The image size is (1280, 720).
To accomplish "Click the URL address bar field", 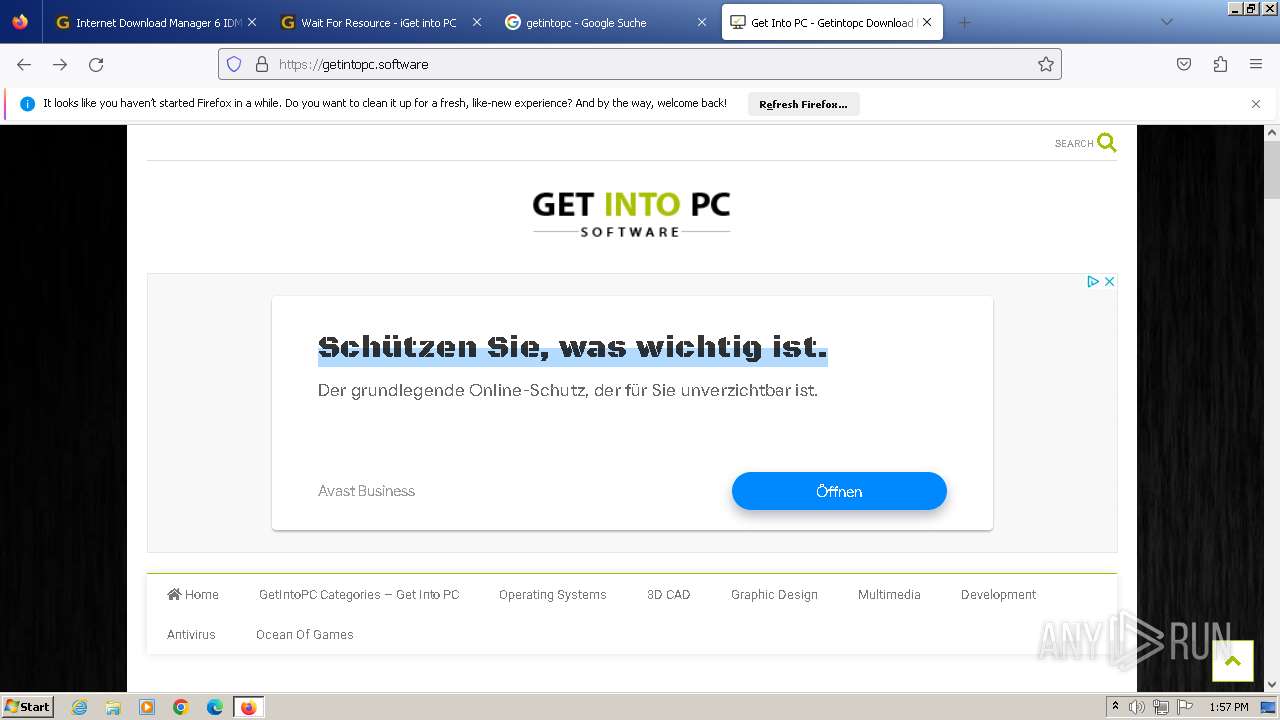I will coord(640,64).
